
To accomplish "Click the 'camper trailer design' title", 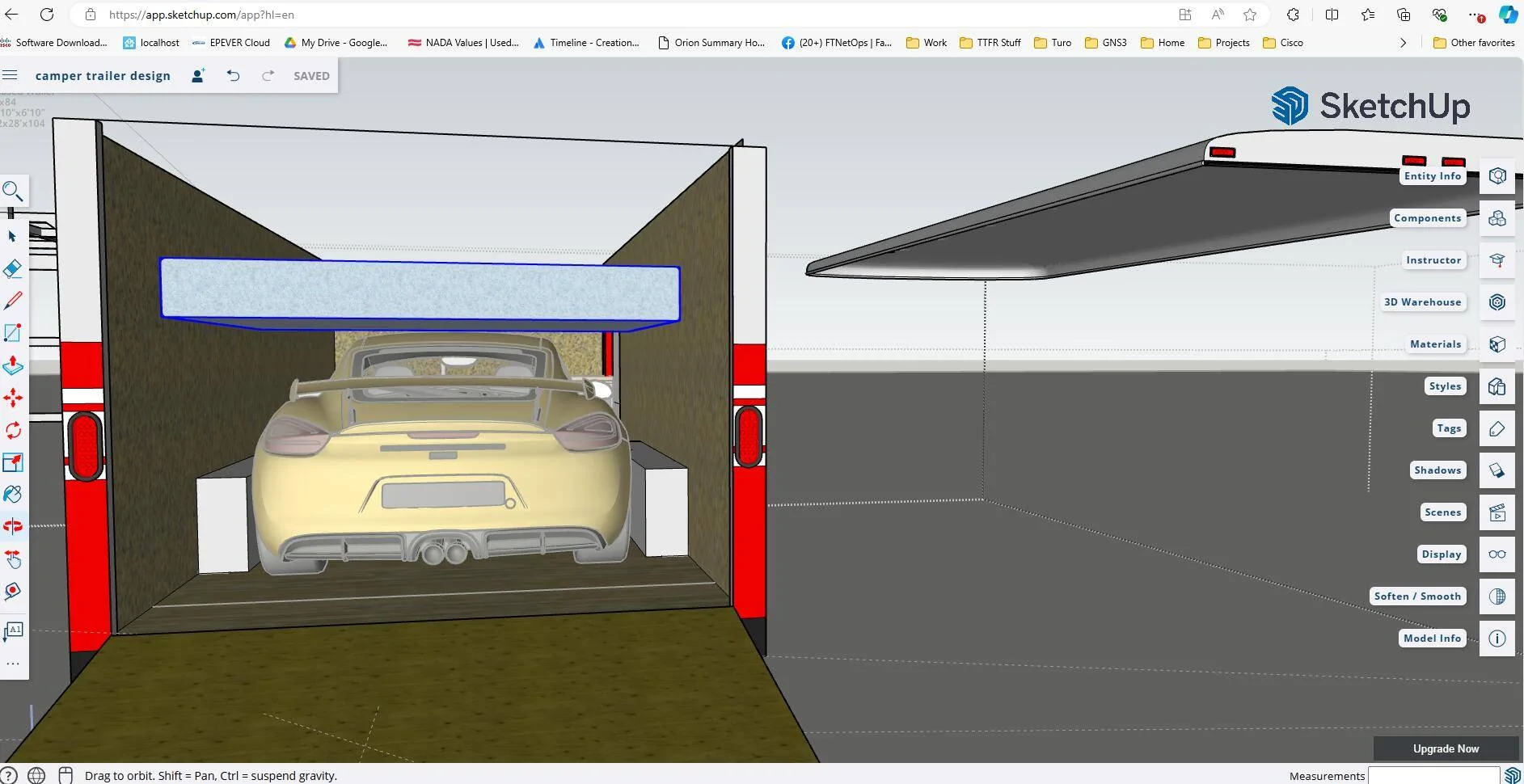I will tap(103, 76).
